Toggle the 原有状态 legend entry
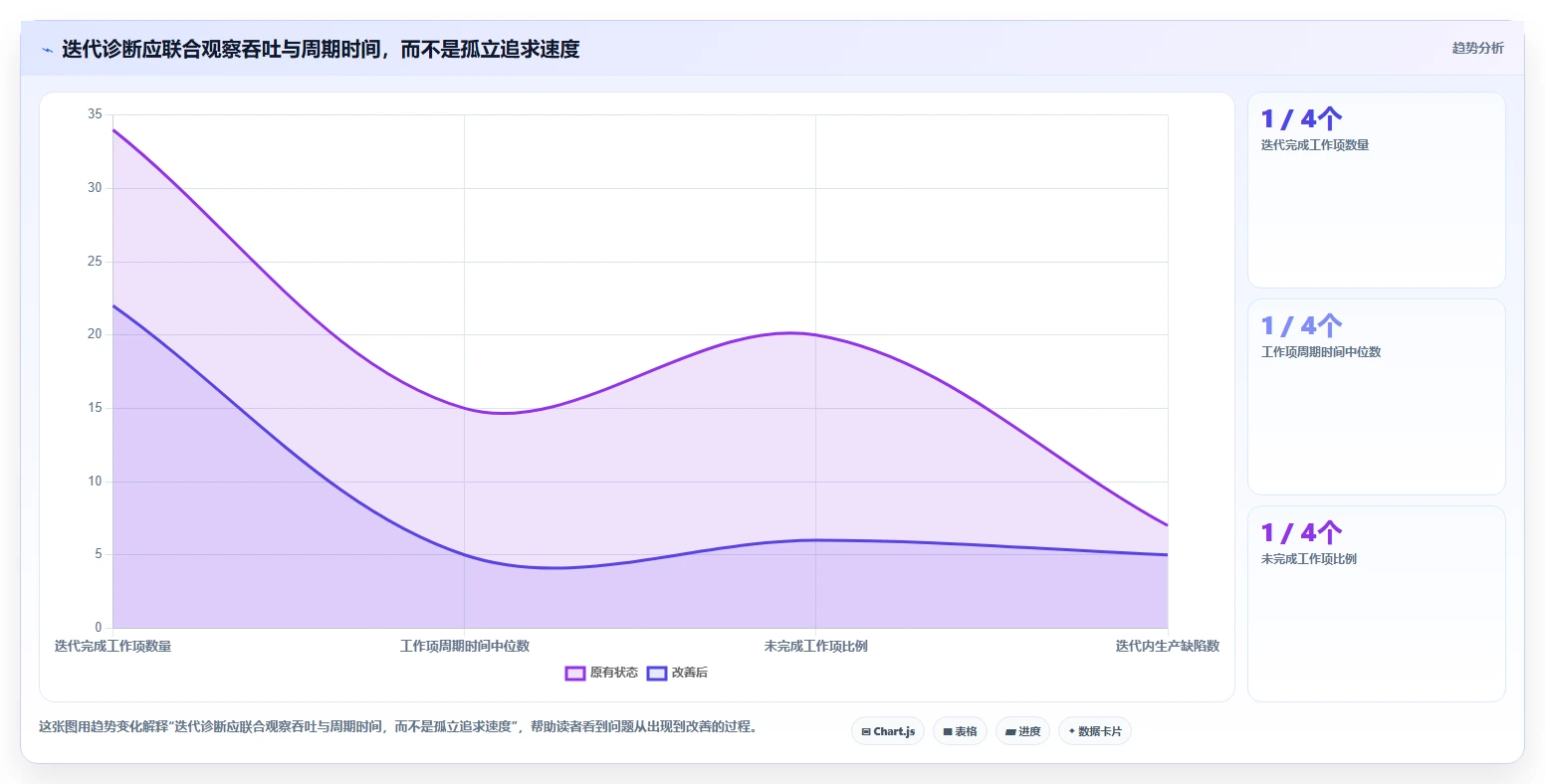Viewport: 1545px width, 784px height. click(601, 673)
